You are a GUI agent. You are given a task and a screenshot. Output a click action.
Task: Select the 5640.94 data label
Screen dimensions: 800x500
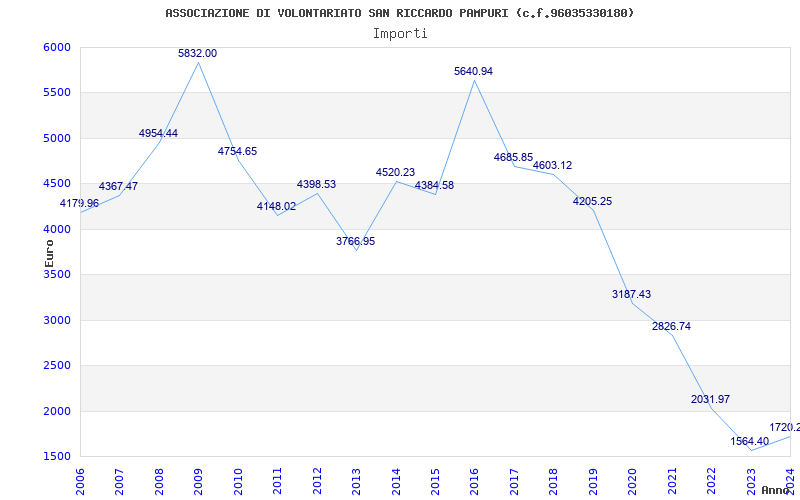(473, 71)
